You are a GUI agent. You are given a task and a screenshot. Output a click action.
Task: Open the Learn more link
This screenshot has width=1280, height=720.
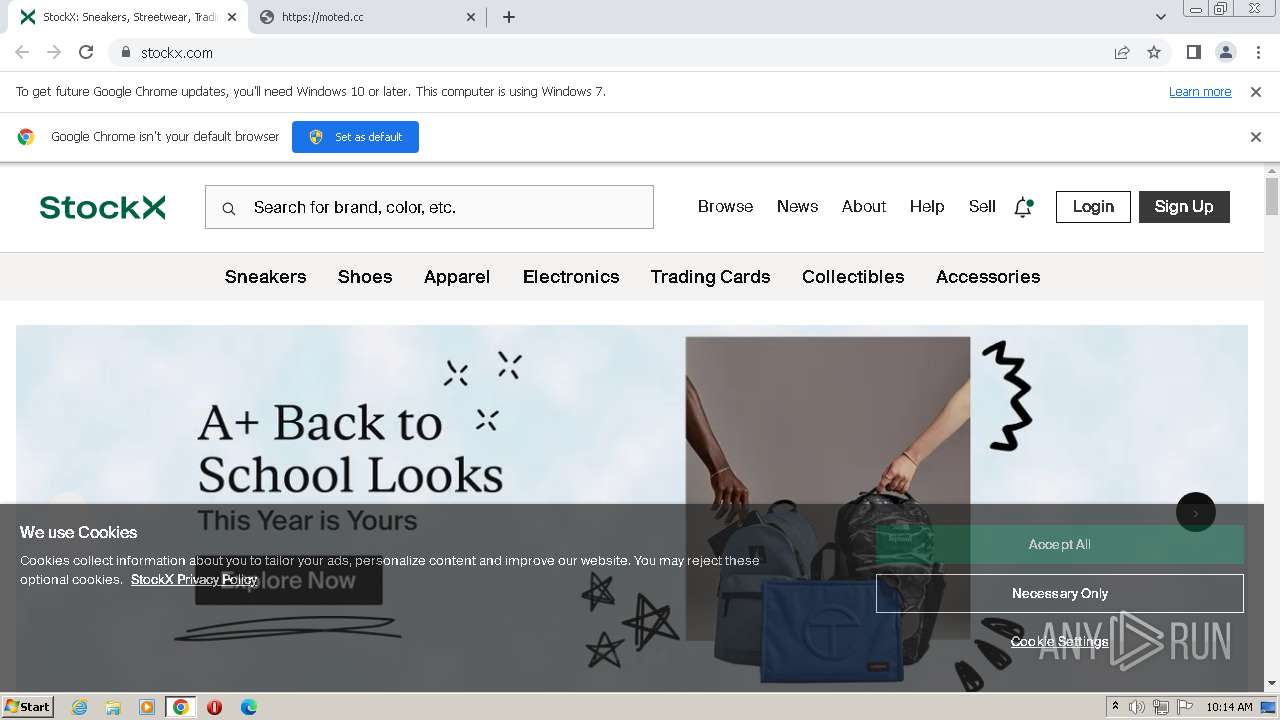tap(1200, 91)
